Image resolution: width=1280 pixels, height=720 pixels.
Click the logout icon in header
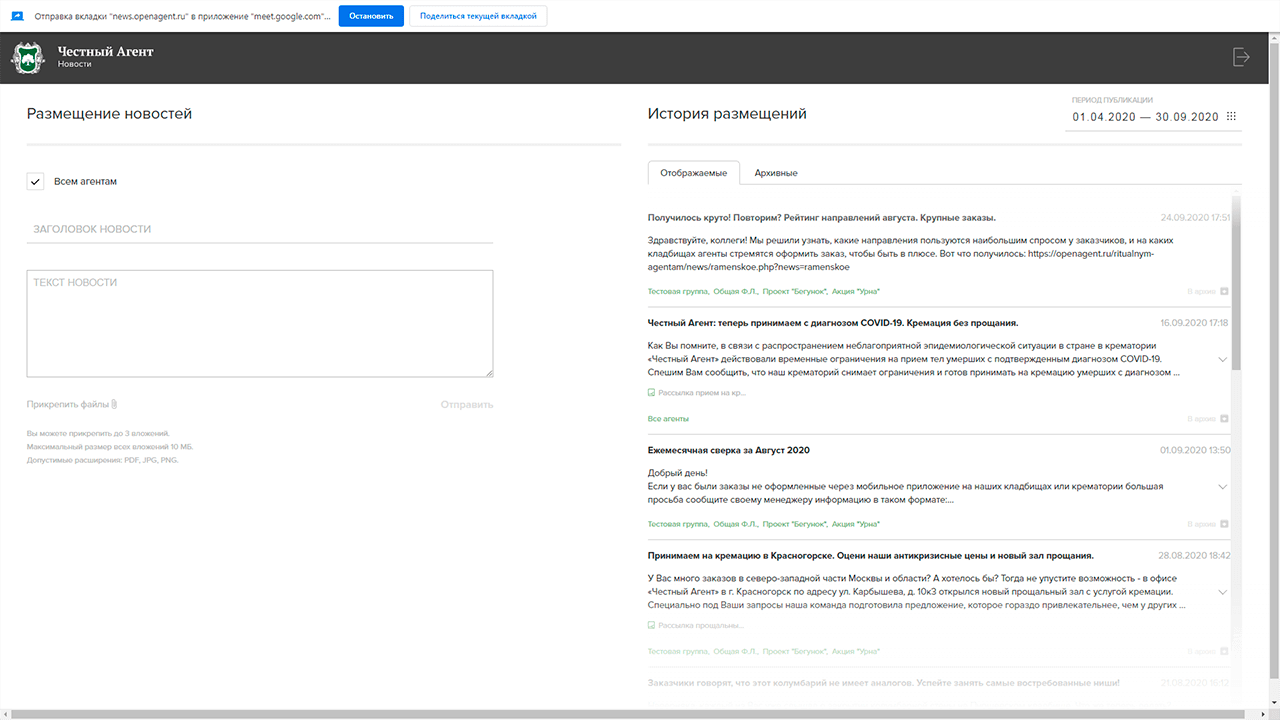(x=1241, y=57)
